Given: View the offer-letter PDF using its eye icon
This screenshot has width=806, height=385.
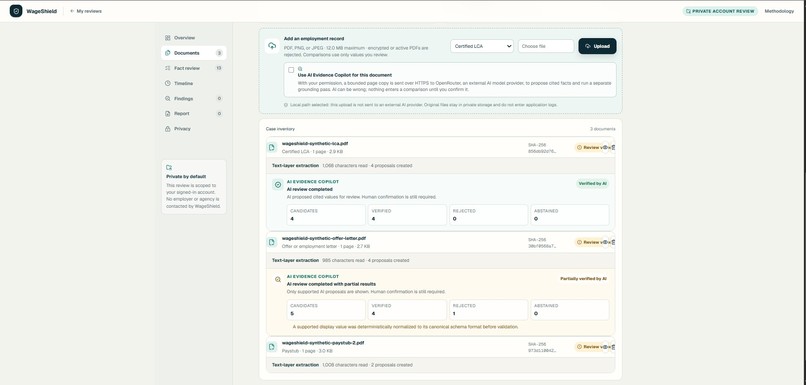Looking at the screenshot, I should pyautogui.click(x=605, y=242).
